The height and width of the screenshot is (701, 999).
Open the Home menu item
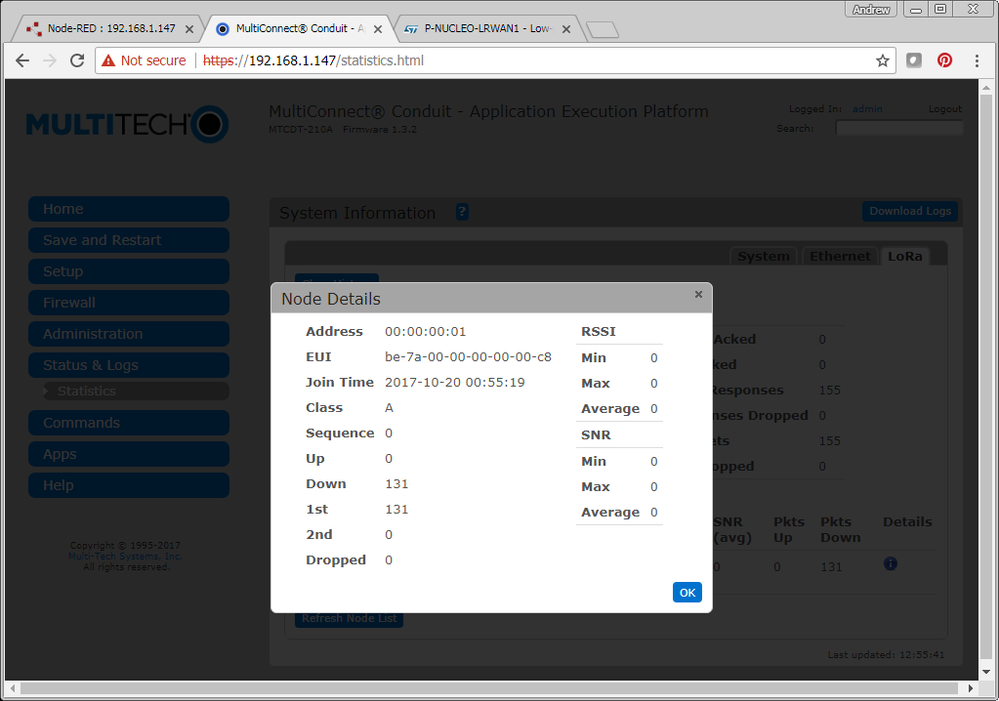point(129,209)
